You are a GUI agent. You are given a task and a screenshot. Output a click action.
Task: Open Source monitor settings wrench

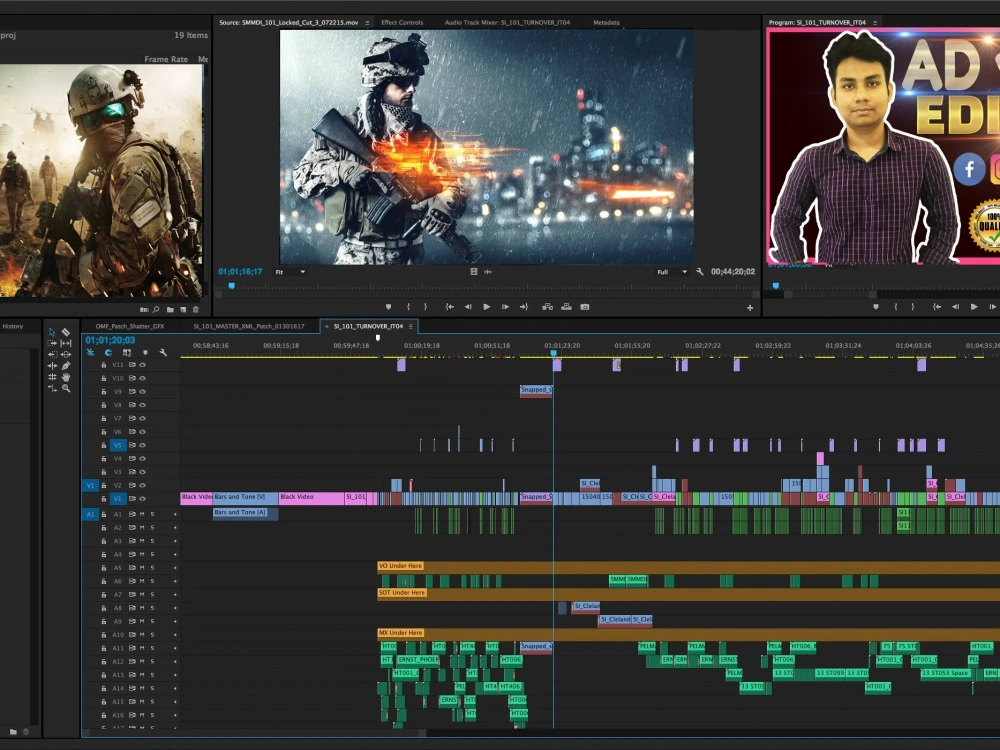[x=700, y=272]
